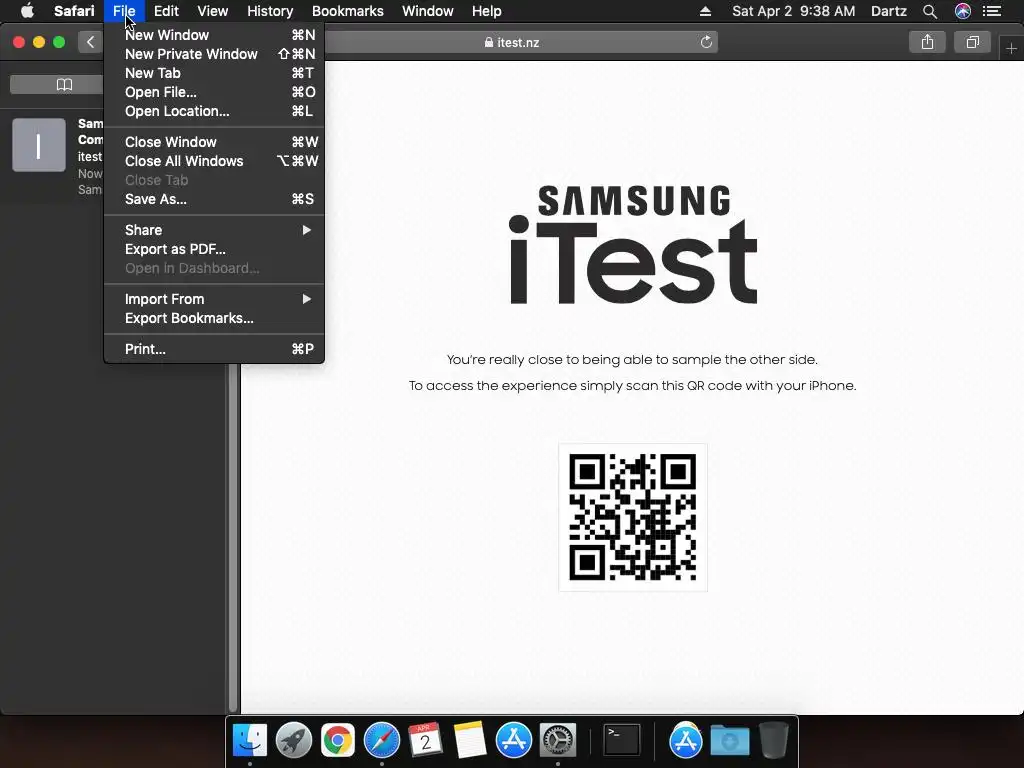Choose Export as PDF…
Viewport: 1024px width, 768px height.
[x=214, y=249]
